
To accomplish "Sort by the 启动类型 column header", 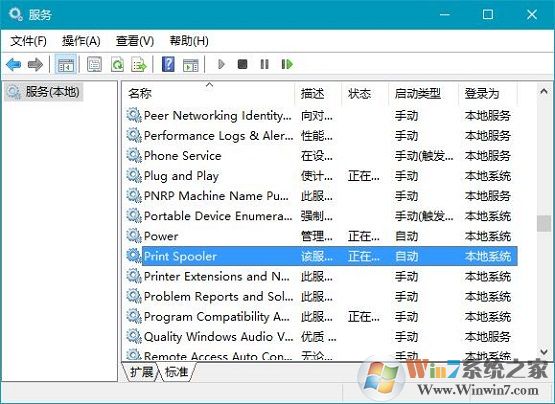I will pos(423,94).
